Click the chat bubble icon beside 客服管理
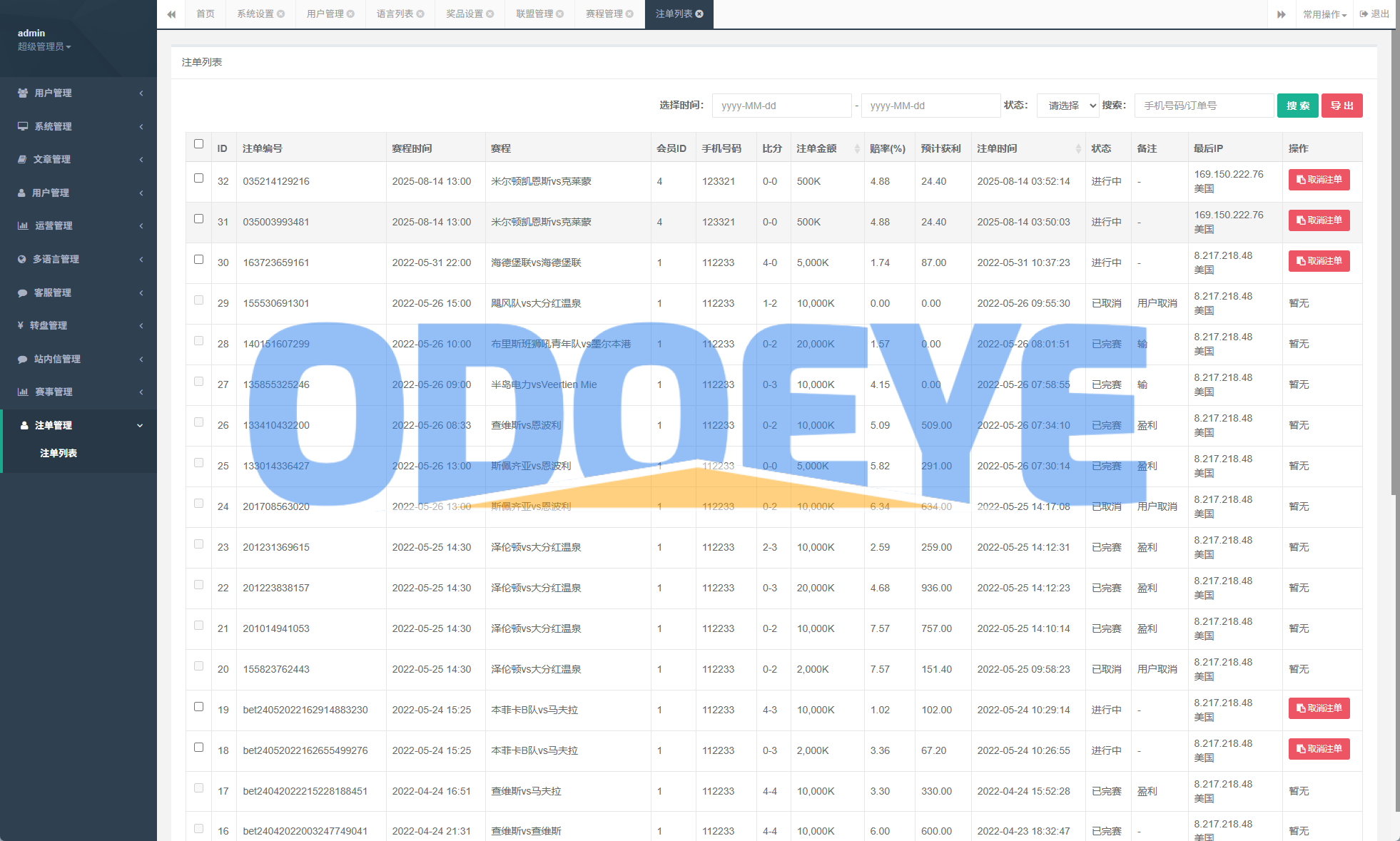This screenshot has height=841, width=1400. point(22,292)
